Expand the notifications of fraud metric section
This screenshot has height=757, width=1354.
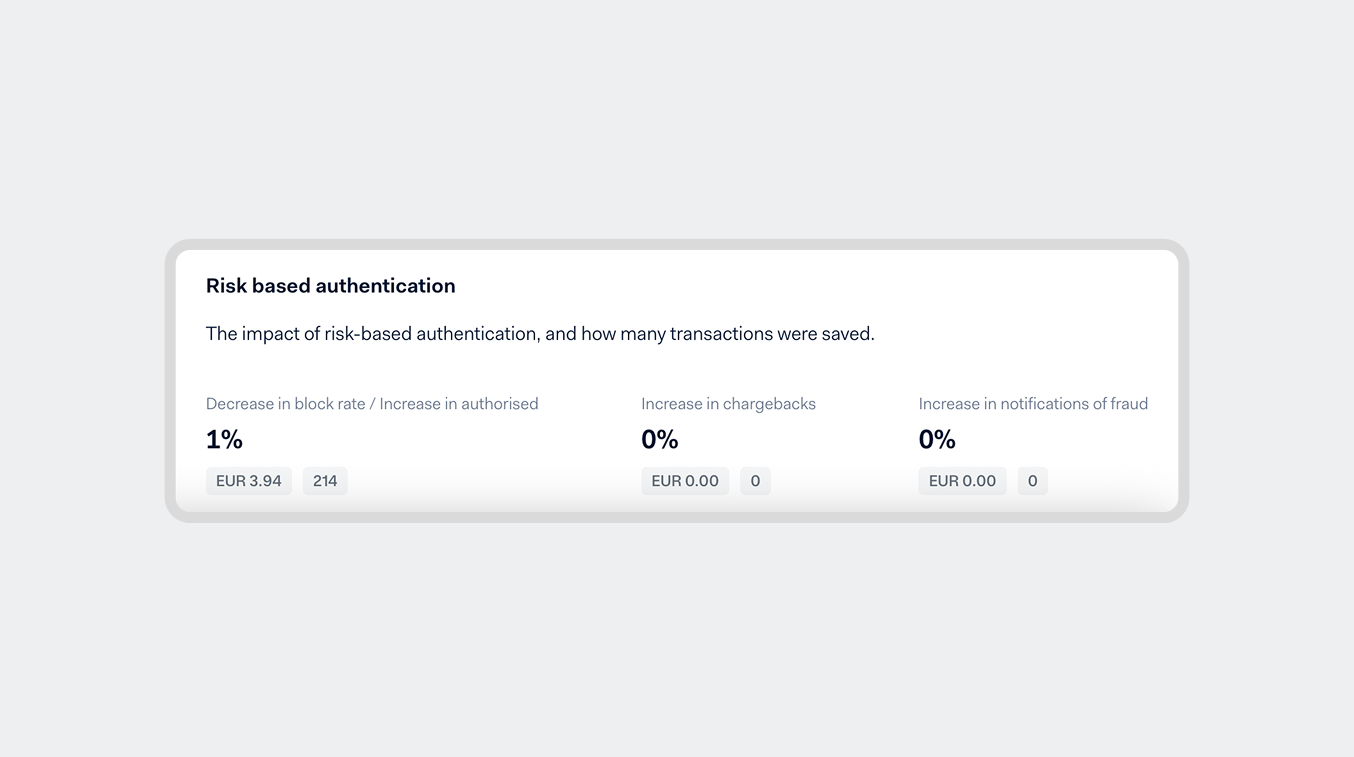[x=1033, y=440]
